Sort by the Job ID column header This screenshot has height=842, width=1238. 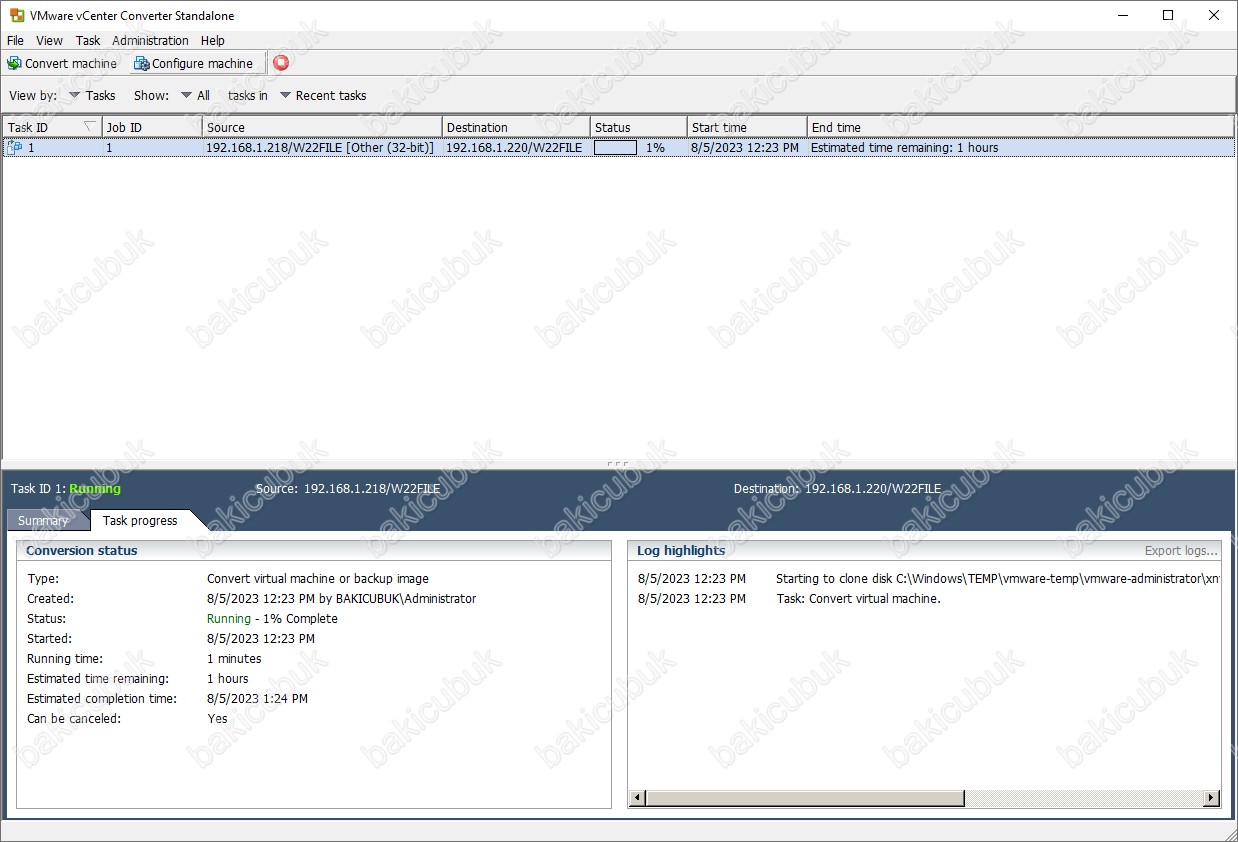coord(152,127)
